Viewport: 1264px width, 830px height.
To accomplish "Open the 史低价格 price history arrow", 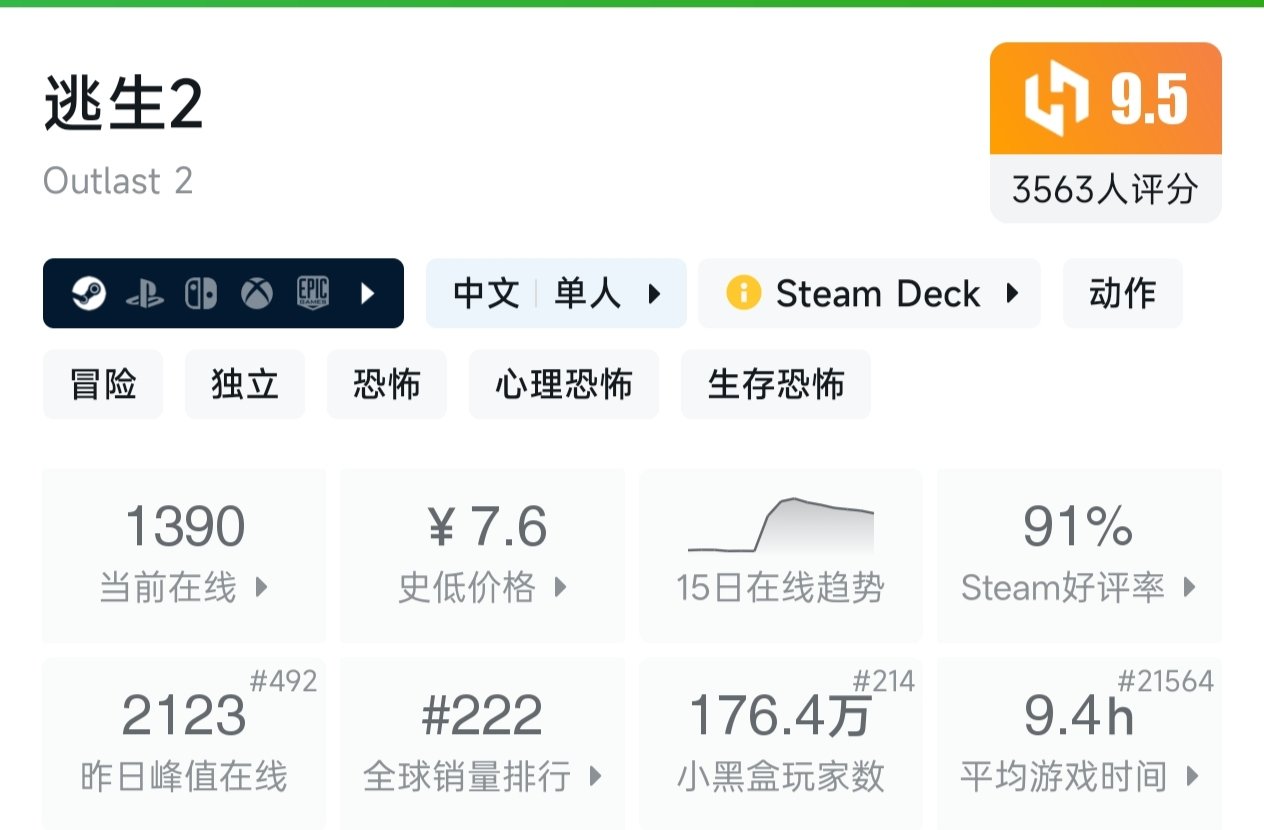I will 561,587.
